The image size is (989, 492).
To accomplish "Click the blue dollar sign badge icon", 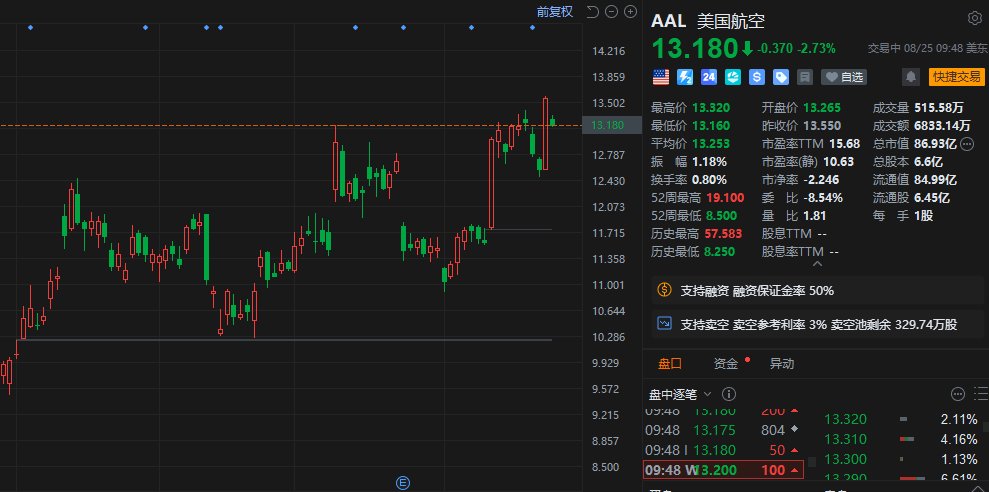I will point(757,77).
